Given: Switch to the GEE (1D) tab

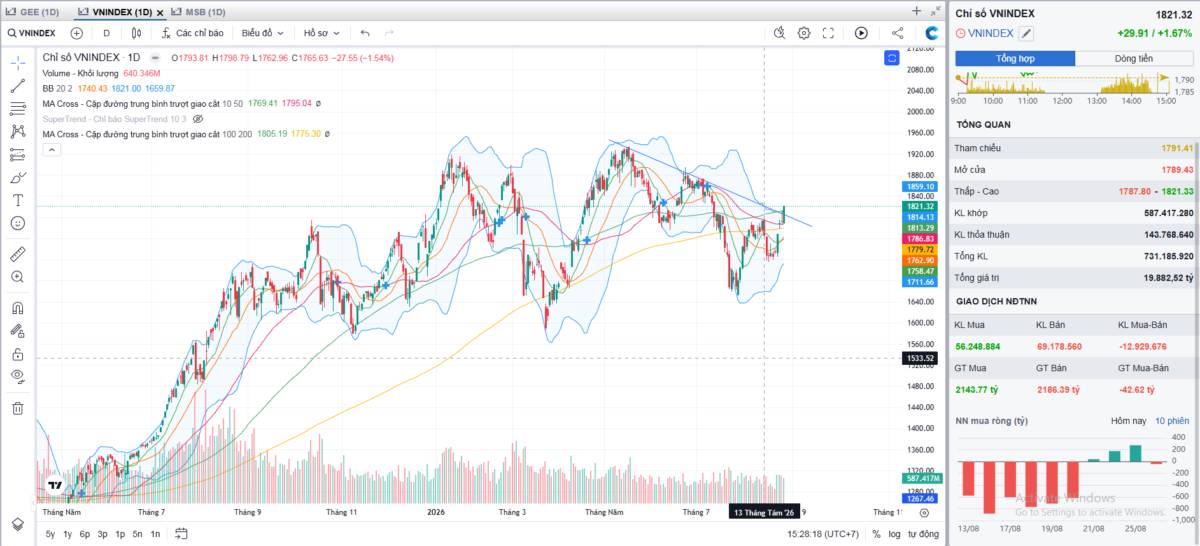Looking at the screenshot, I should pos(33,11).
